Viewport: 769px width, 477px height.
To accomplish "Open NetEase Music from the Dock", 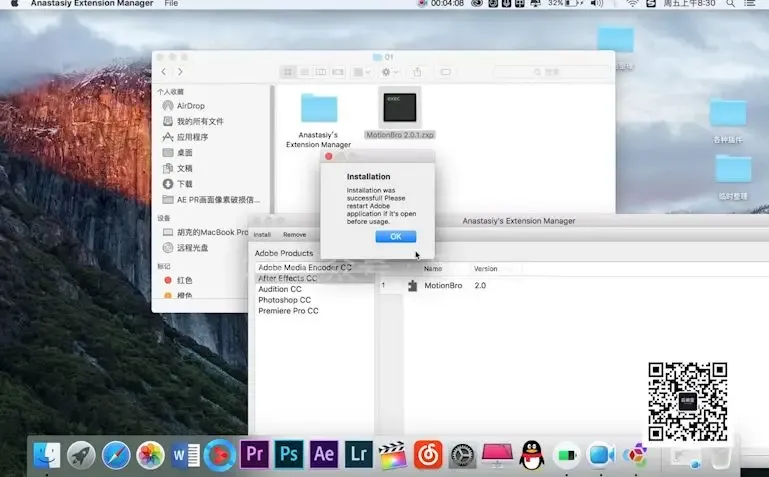I will (428, 454).
